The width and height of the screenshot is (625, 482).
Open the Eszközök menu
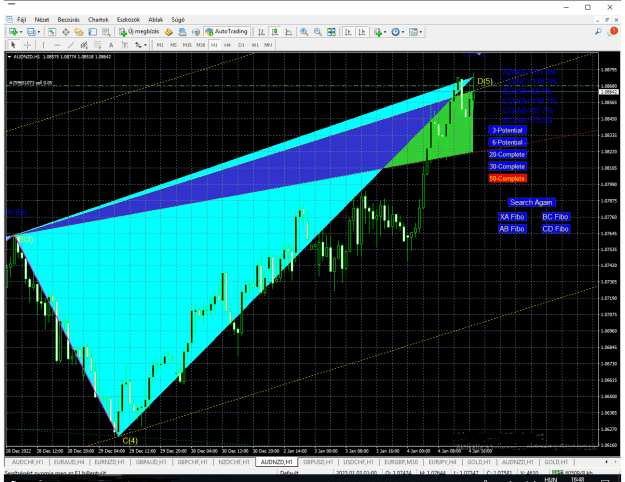(128, 20)
